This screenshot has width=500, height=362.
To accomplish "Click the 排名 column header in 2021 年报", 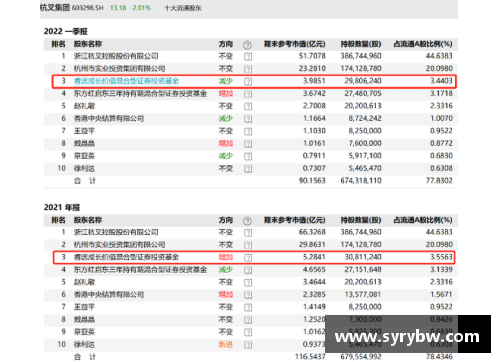I will [58, 220].
